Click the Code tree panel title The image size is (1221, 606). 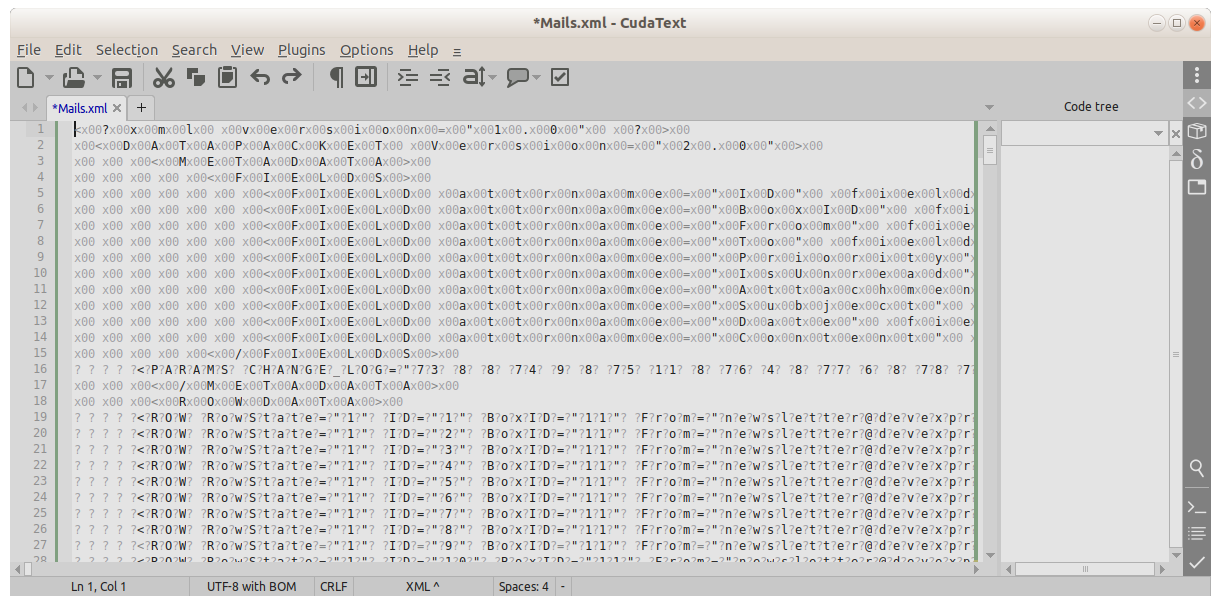[1091, 106]
